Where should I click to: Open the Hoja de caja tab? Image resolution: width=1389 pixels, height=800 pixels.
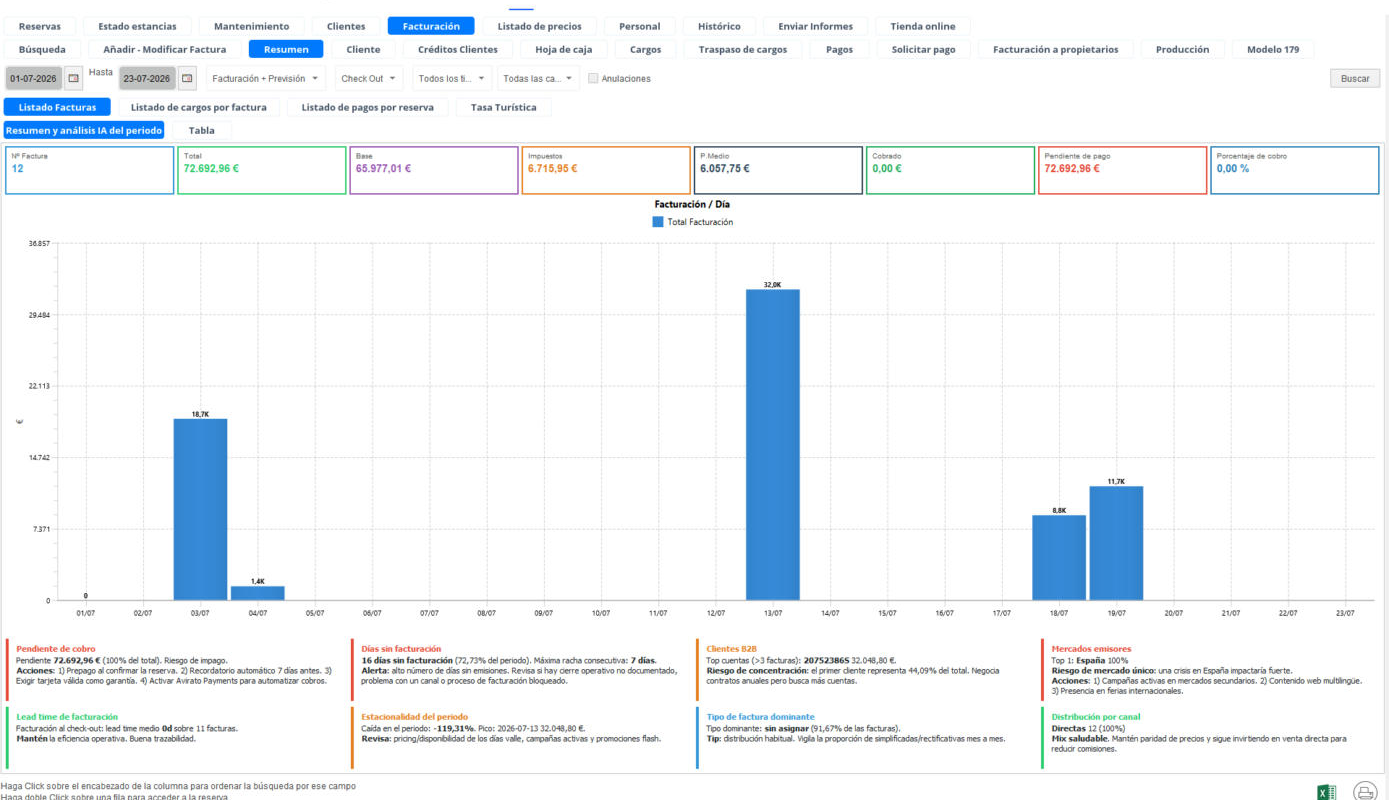tap(564, 49)
